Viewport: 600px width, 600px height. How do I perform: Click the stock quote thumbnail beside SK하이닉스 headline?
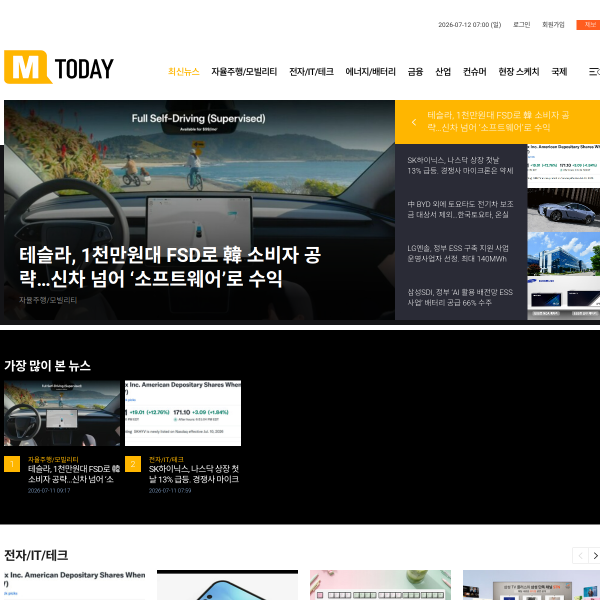(564, 165)
